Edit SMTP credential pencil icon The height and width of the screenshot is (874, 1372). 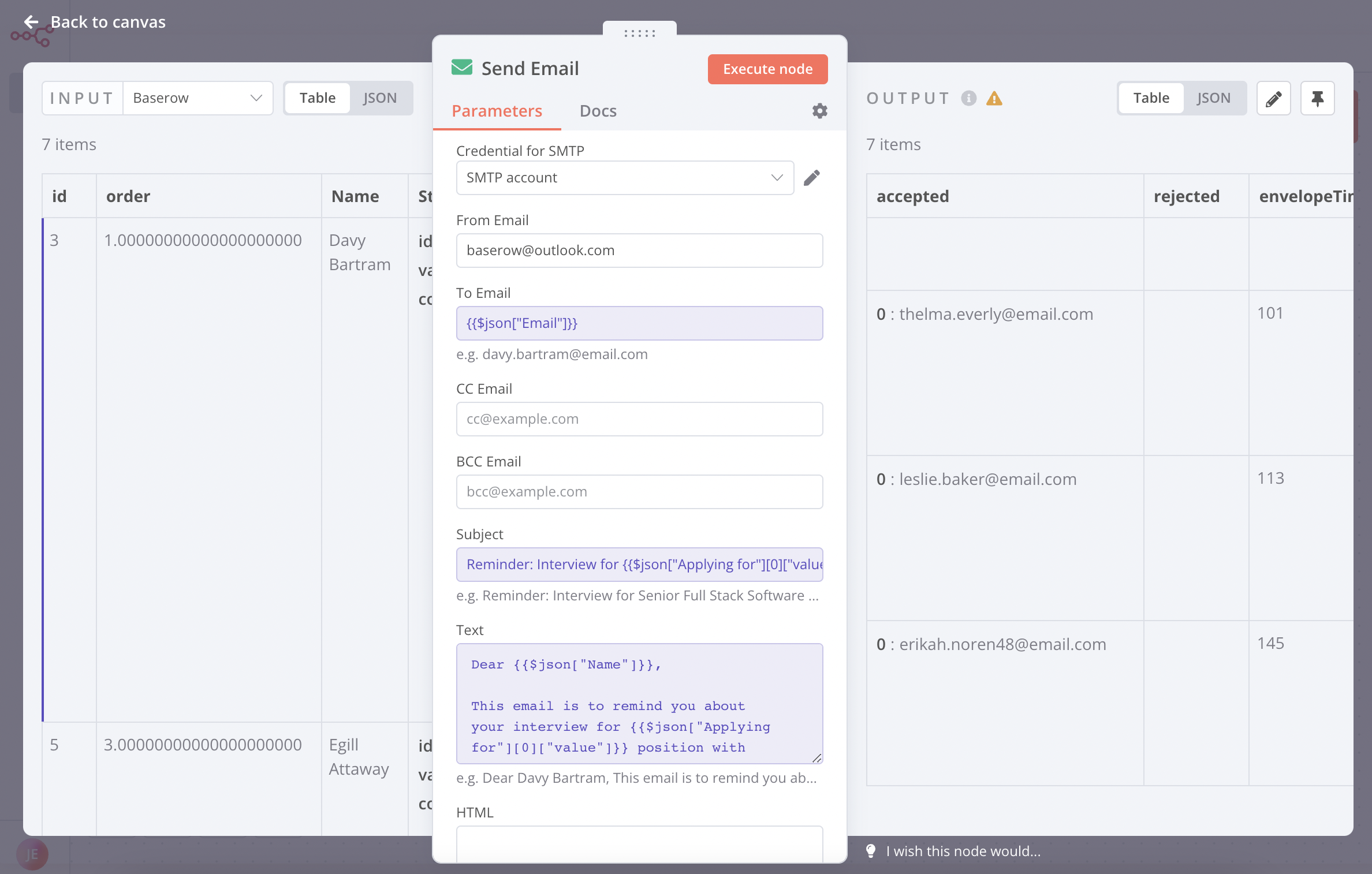(x=811, y=178)
